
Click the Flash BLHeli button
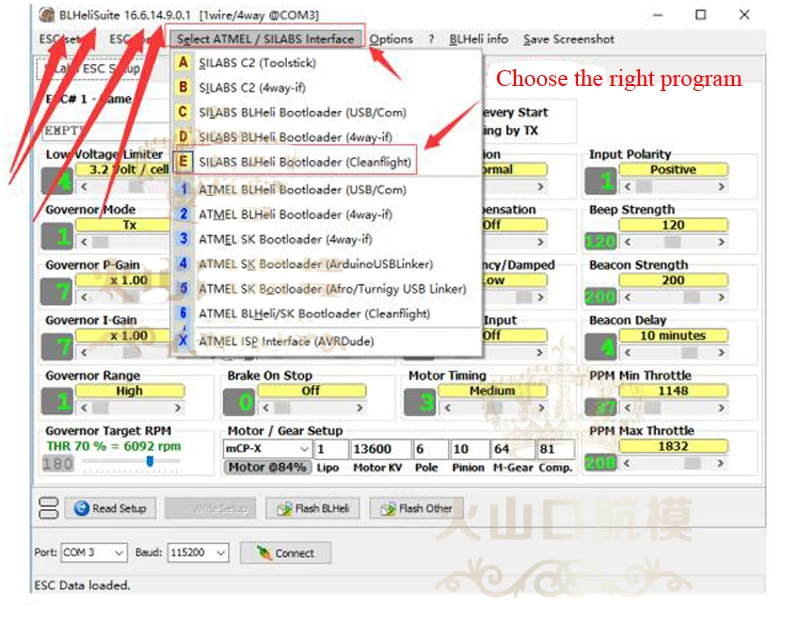(312, 508)
